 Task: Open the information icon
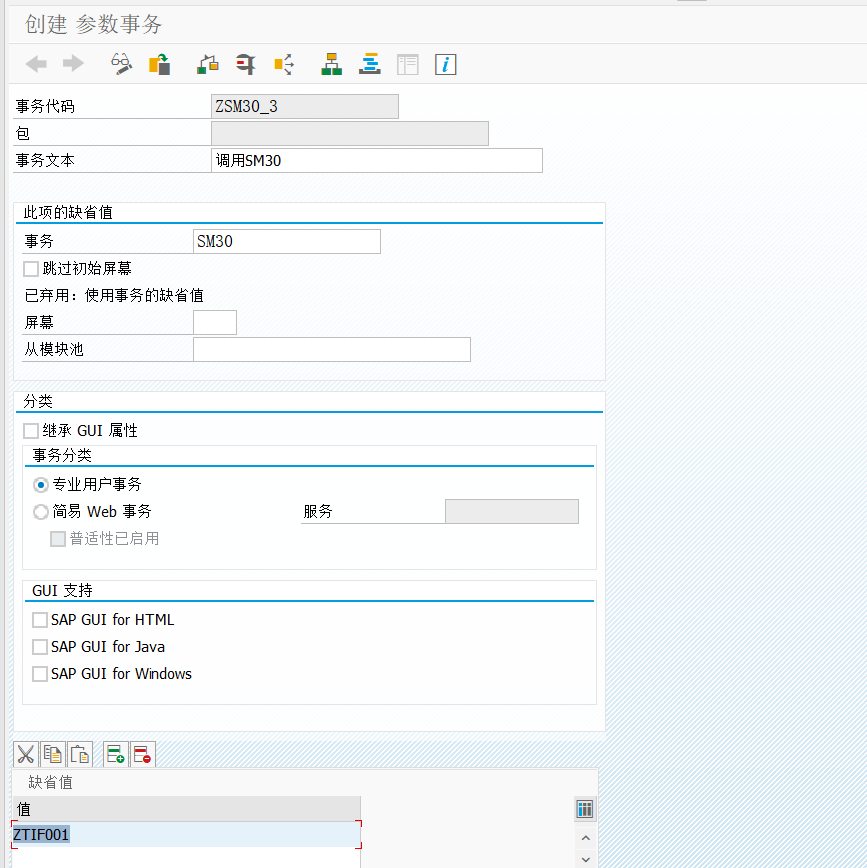click(x=446, y=64)
